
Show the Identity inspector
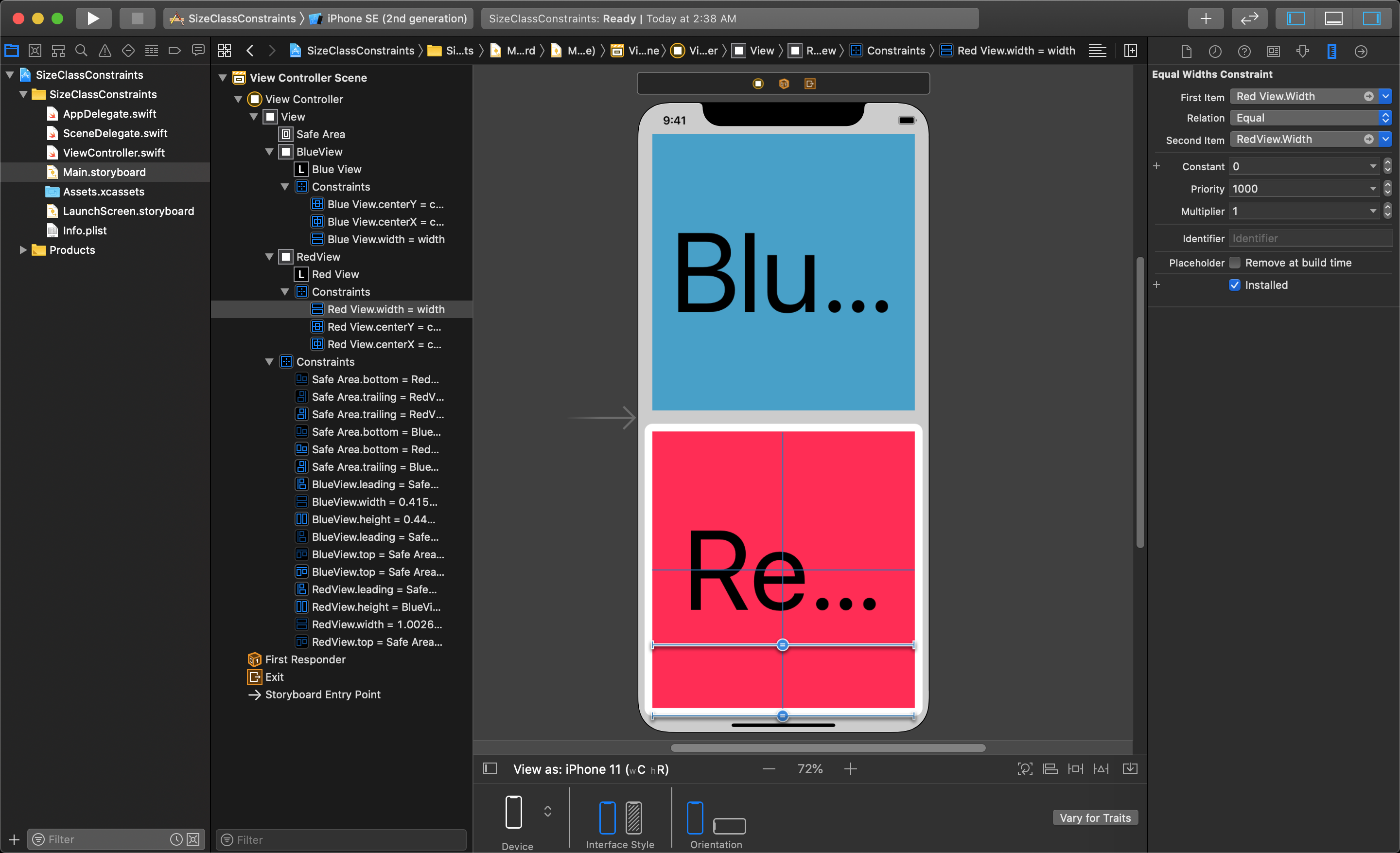click(1273, 52)
